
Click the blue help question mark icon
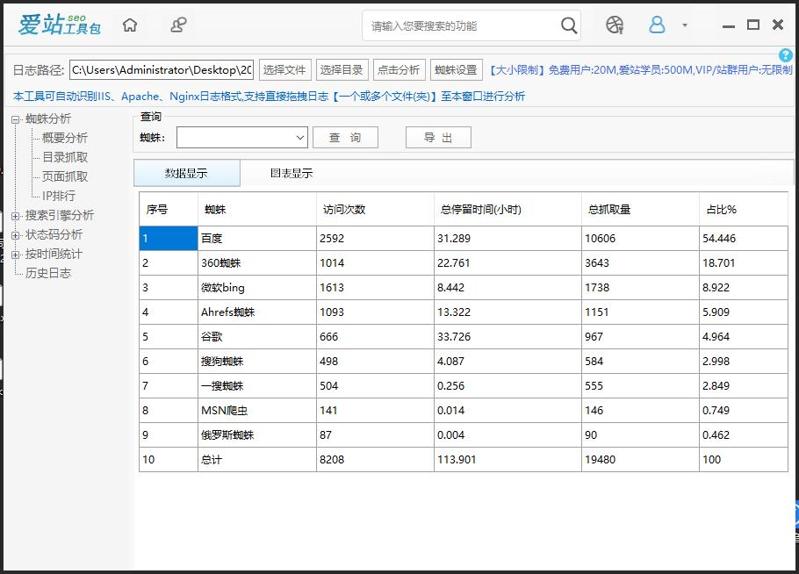coord(786,55)
